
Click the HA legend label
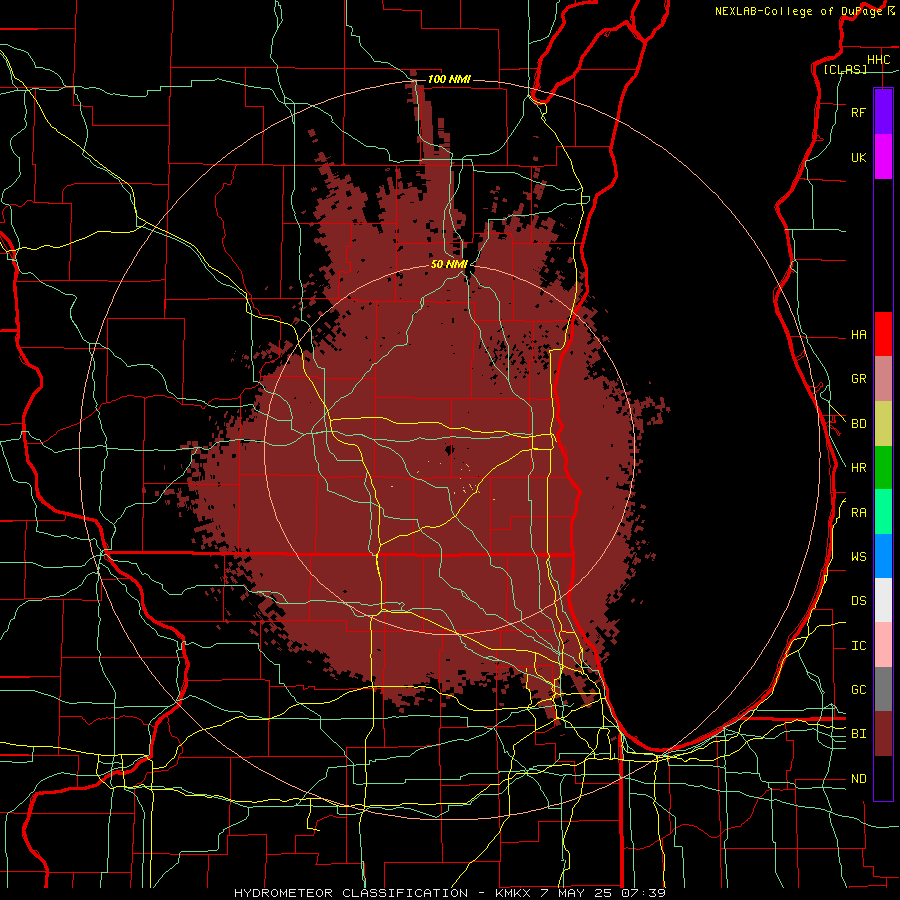tap(858, 335)
